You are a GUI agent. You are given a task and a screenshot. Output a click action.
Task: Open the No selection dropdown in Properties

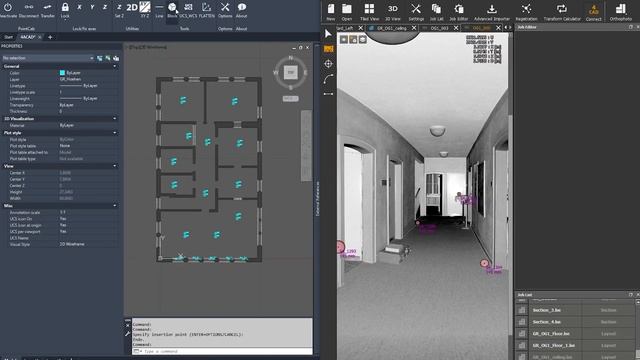(48, 58)
